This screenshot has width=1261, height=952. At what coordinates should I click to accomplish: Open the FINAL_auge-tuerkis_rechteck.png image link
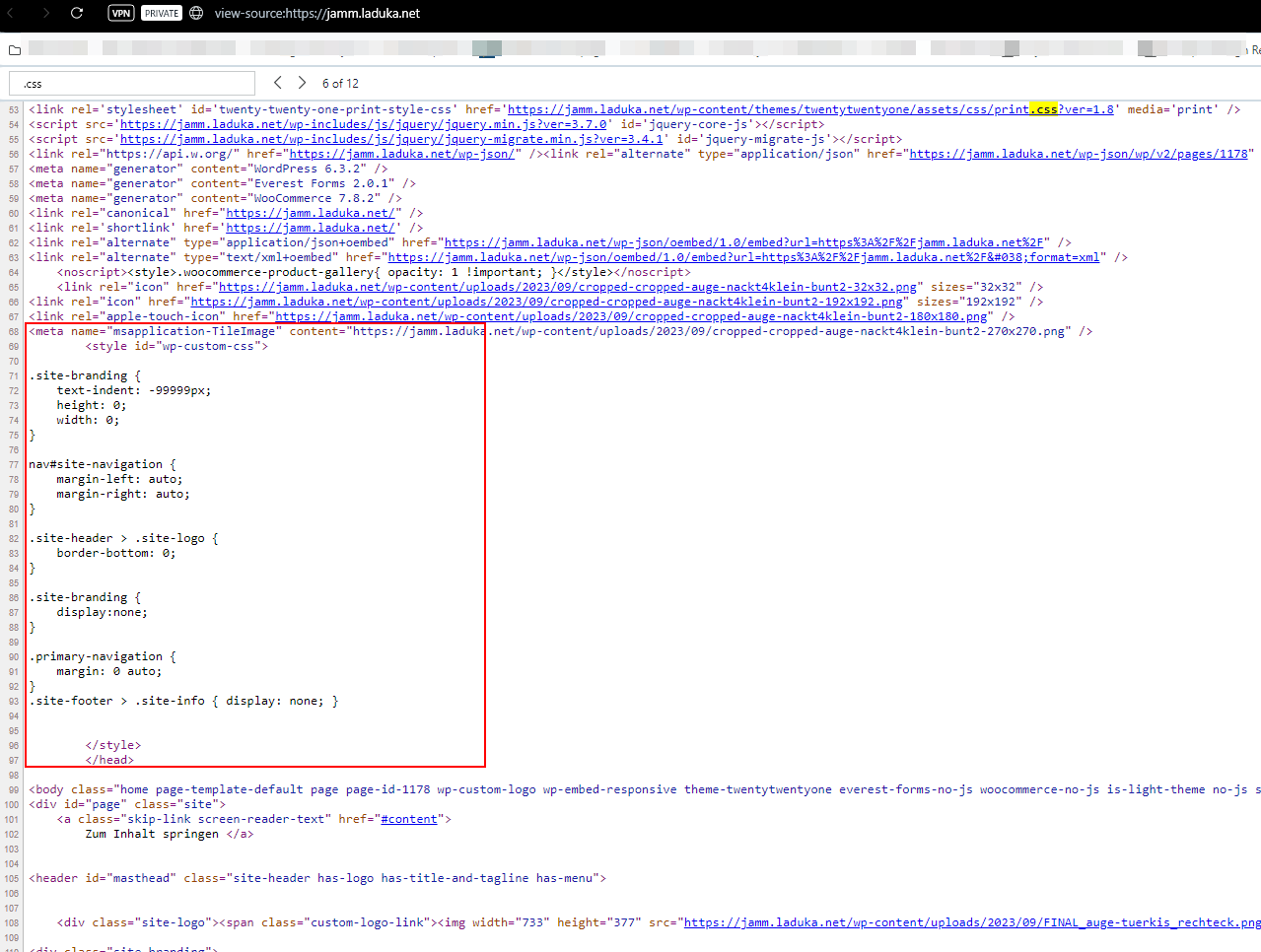coord(972,922)
